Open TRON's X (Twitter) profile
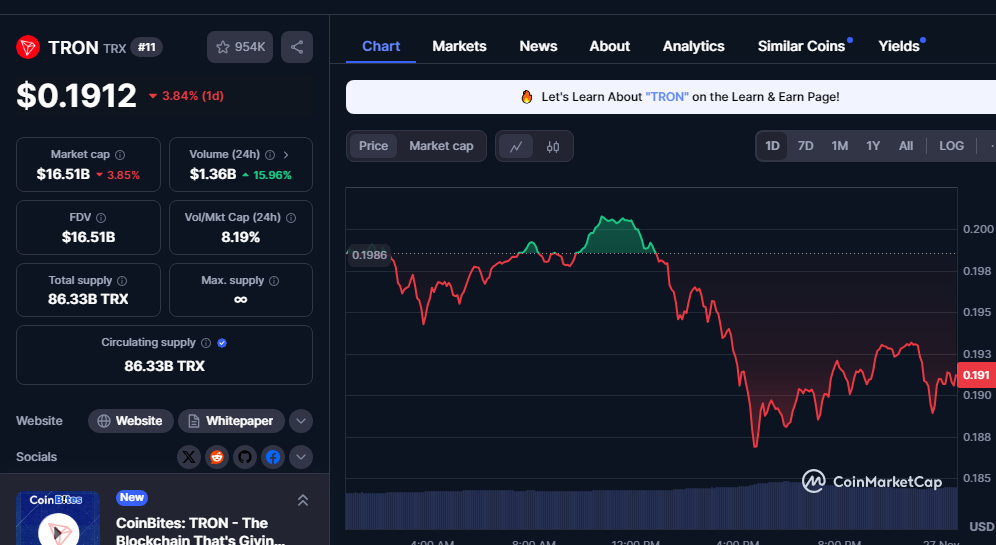 point(189,457)
